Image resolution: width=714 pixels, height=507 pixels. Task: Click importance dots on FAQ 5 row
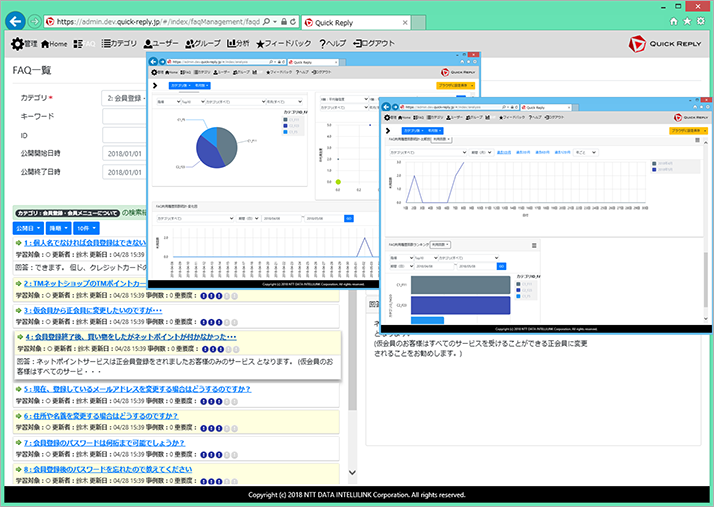tap(219, 402)
